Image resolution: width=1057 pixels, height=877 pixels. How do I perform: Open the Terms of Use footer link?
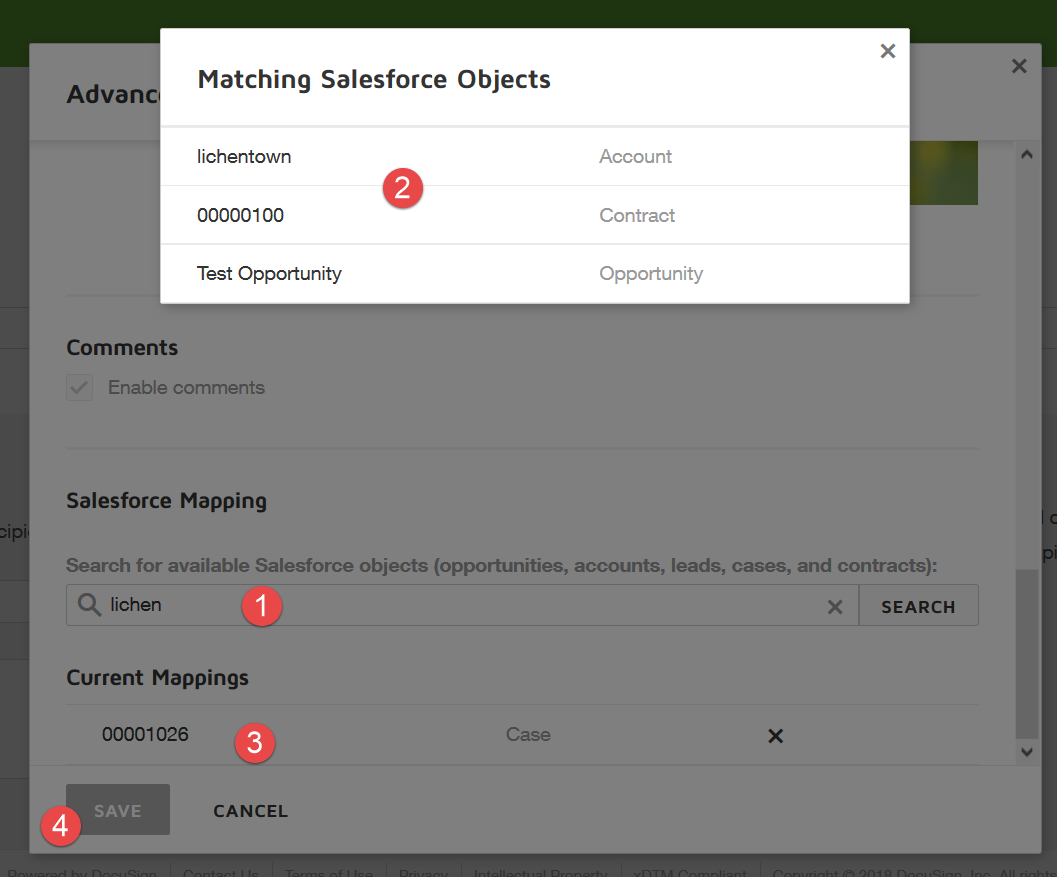(x=327, y=872)
